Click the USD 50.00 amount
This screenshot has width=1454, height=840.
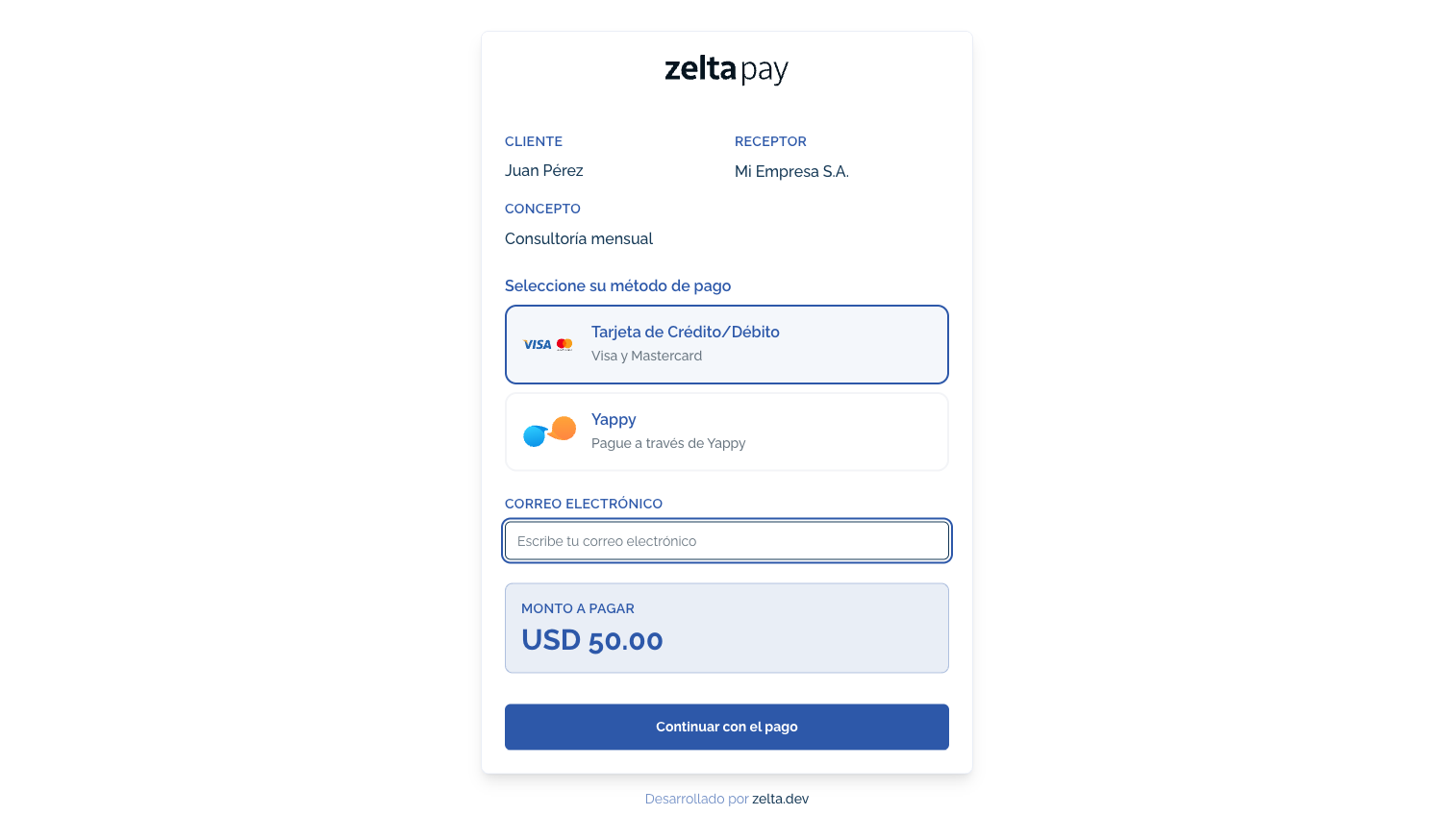coord(591,640)
